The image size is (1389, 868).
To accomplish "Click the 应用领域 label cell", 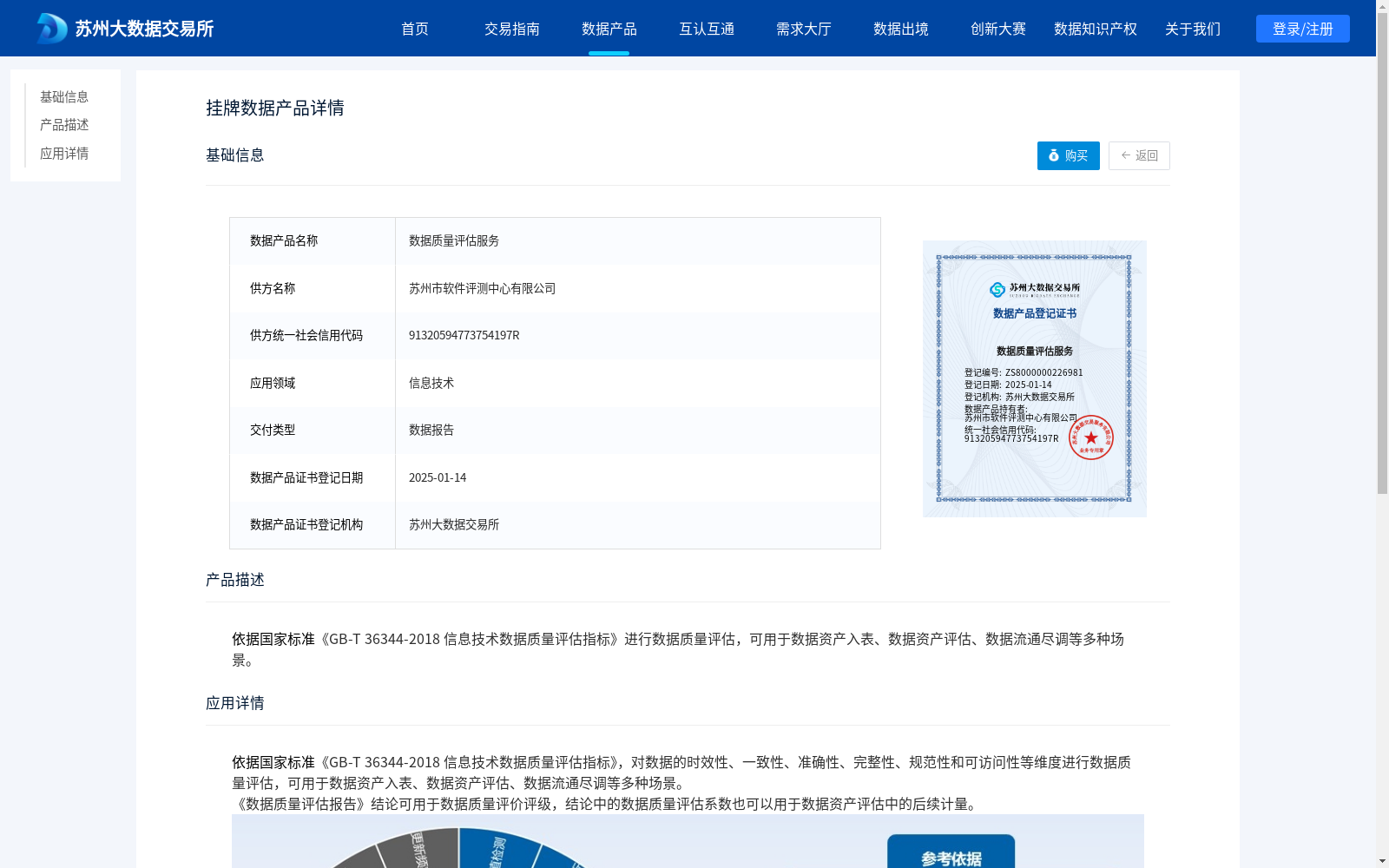I will pyautogui.click(x=313, y=383).
